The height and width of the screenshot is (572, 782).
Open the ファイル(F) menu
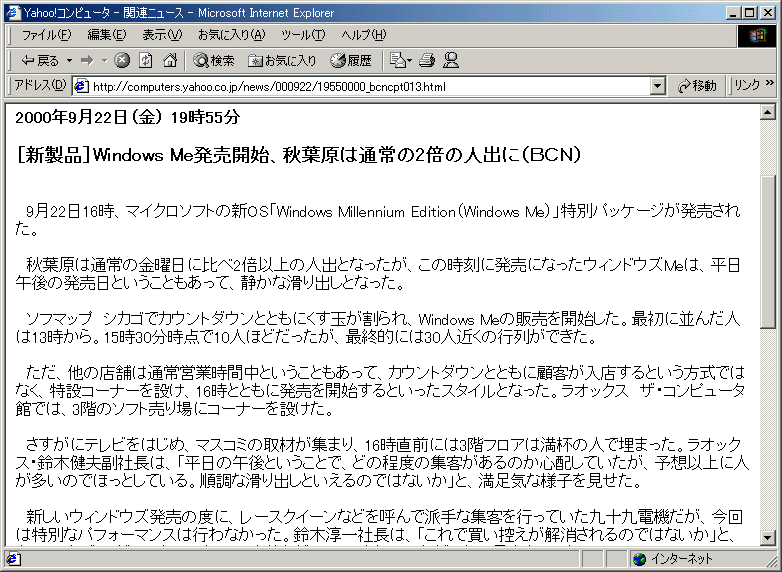(x=46, y=35)
